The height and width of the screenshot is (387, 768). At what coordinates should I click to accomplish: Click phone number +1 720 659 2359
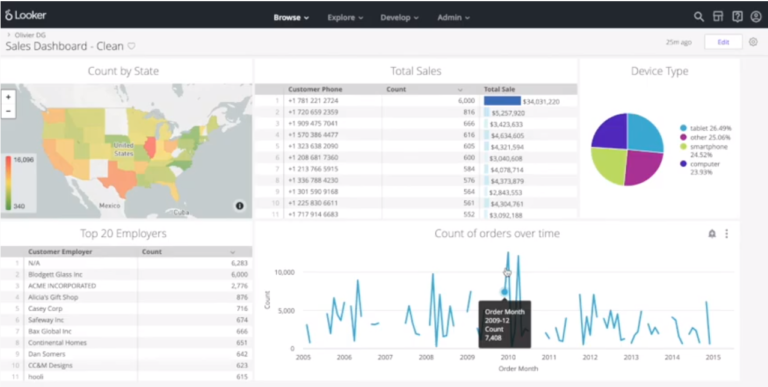click(x=313, y=112)
